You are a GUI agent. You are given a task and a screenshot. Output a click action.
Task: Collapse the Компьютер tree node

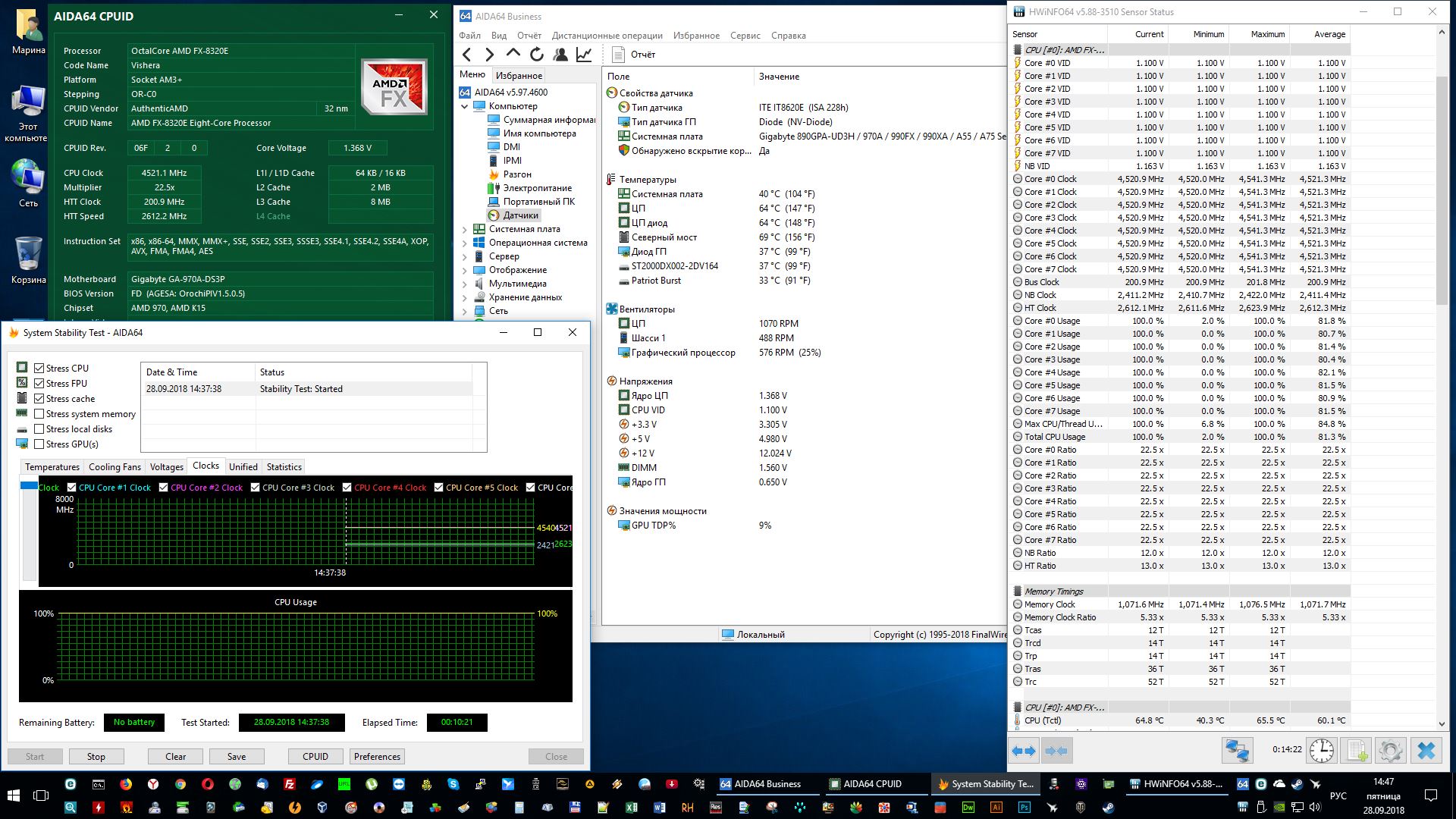(x=465, y=106)
